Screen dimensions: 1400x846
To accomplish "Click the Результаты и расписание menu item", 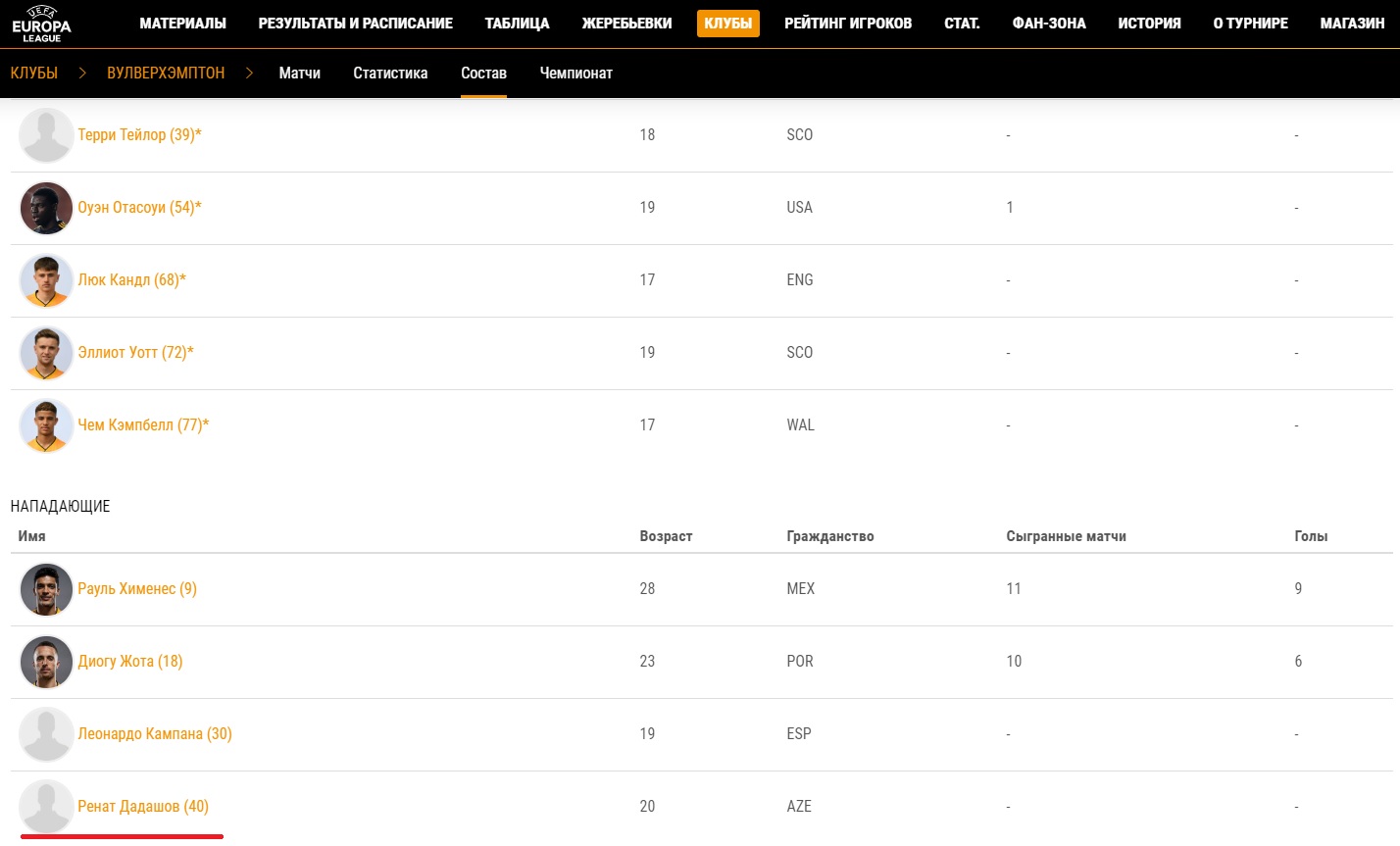I will (x=356, y=24).
